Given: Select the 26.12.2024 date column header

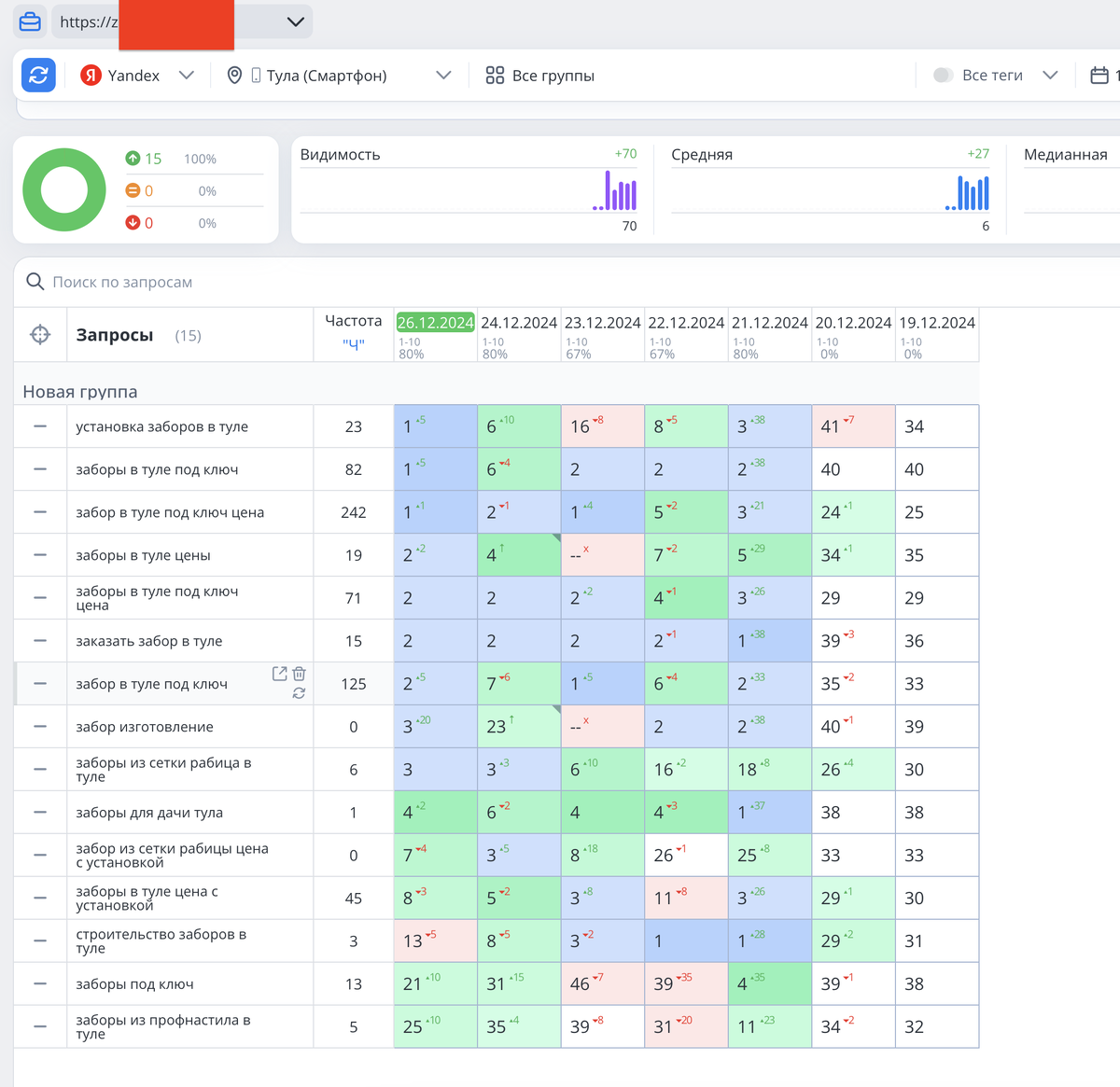Looking at the screenshot, I should 436,322.
